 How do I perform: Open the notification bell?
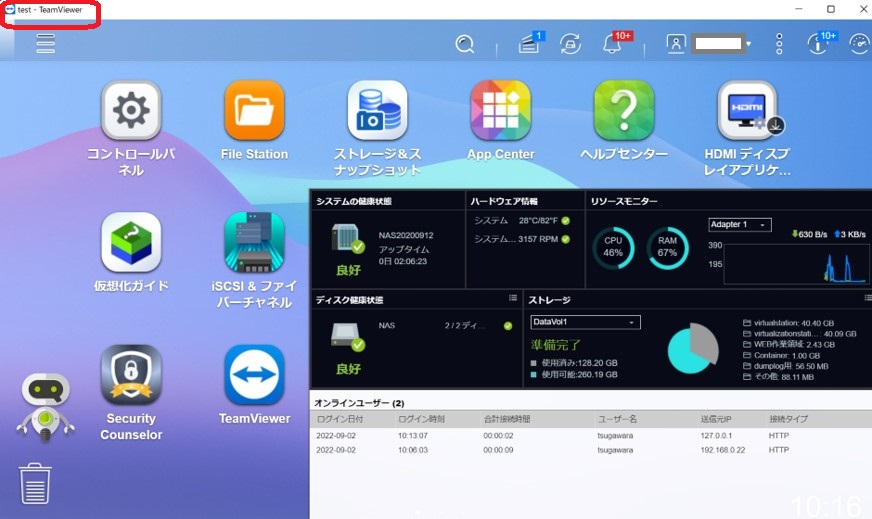(x=612, y=44)
